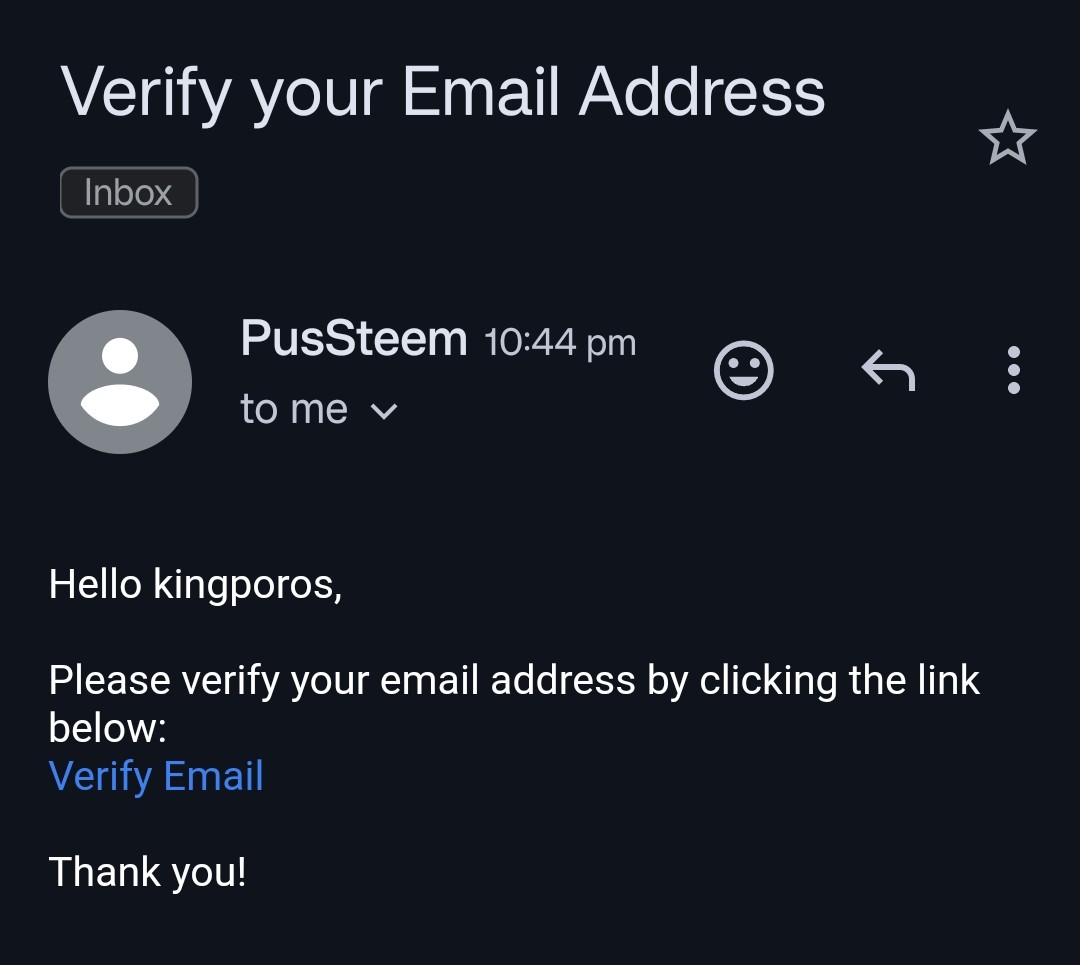
Task: Star this Verify your Email message
Action: (1007, 138)
